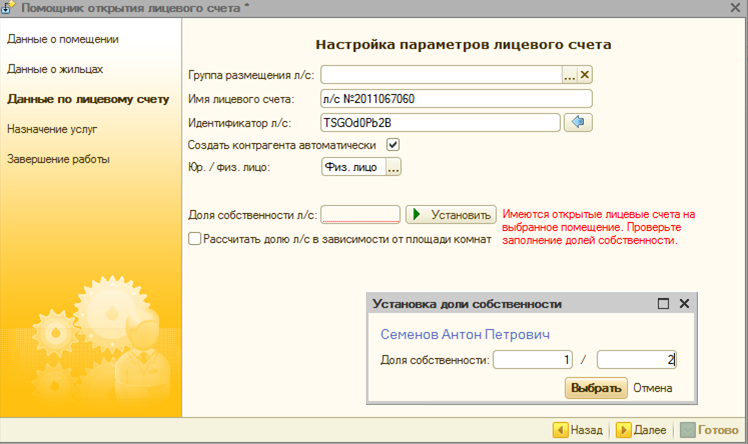
Task: Enable Рассчитать долю л/с в зависимости от площади
Action: pyautogui.click(x=195, y=239)
